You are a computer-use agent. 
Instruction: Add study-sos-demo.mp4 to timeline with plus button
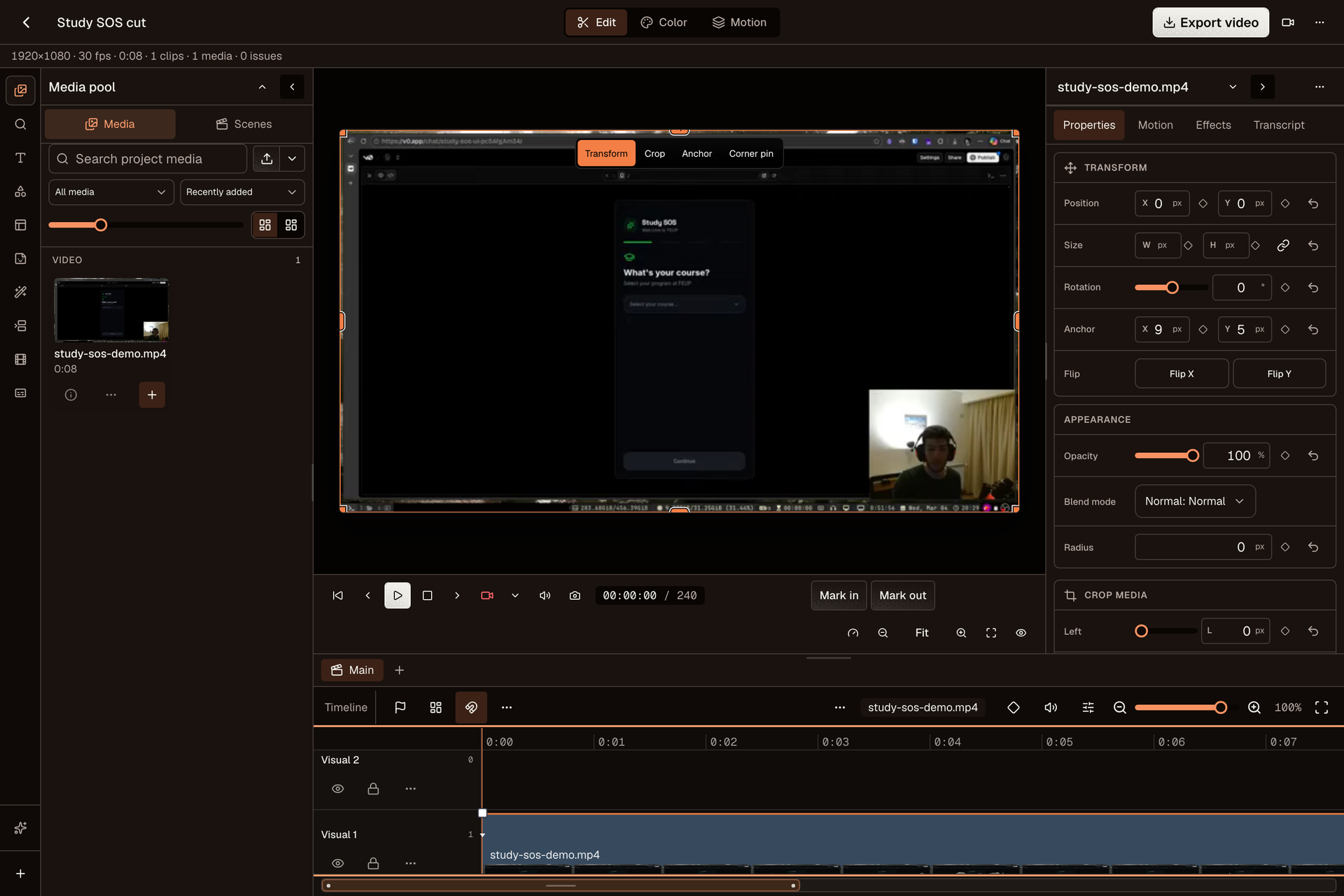(x=152, y=395)
